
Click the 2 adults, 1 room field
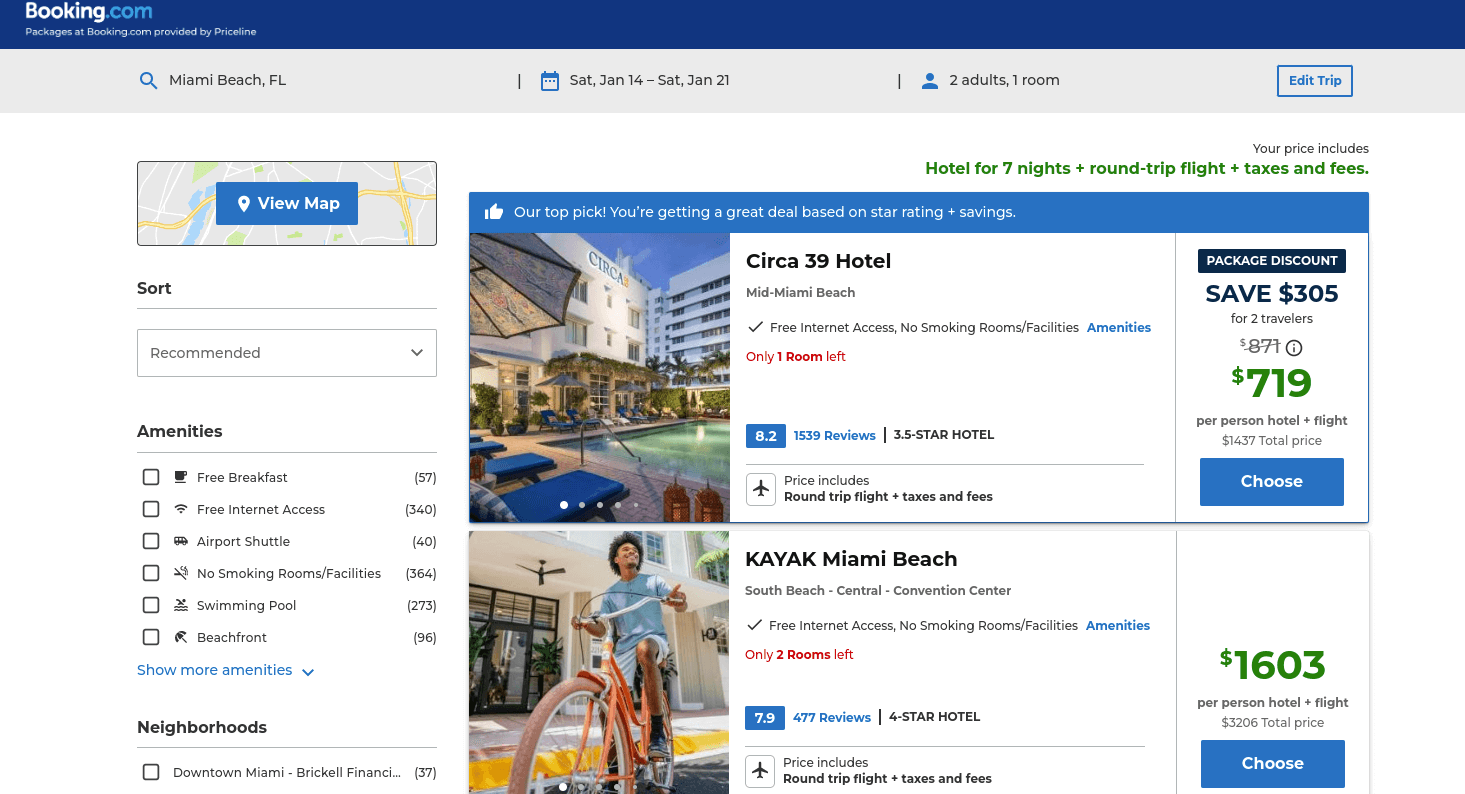[x=1005, y=81]
